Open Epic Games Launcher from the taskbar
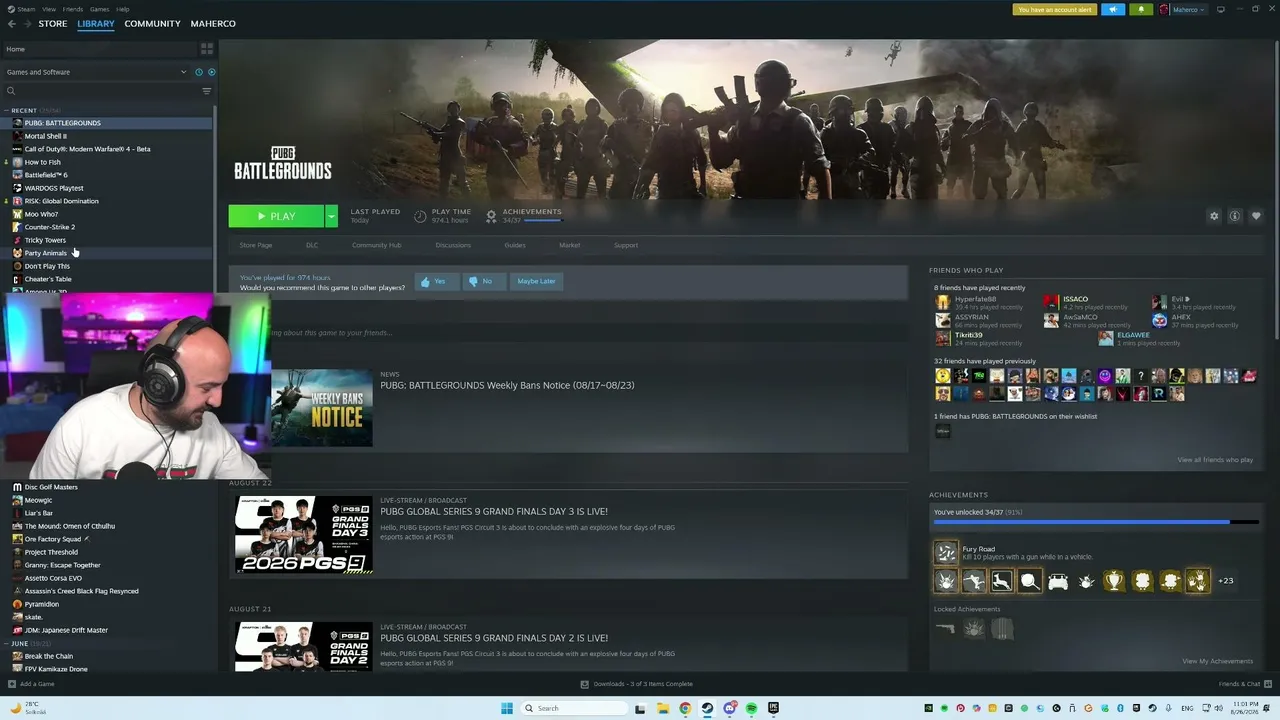The width and height of the screenshot is (1280, 720). [773, 708]
